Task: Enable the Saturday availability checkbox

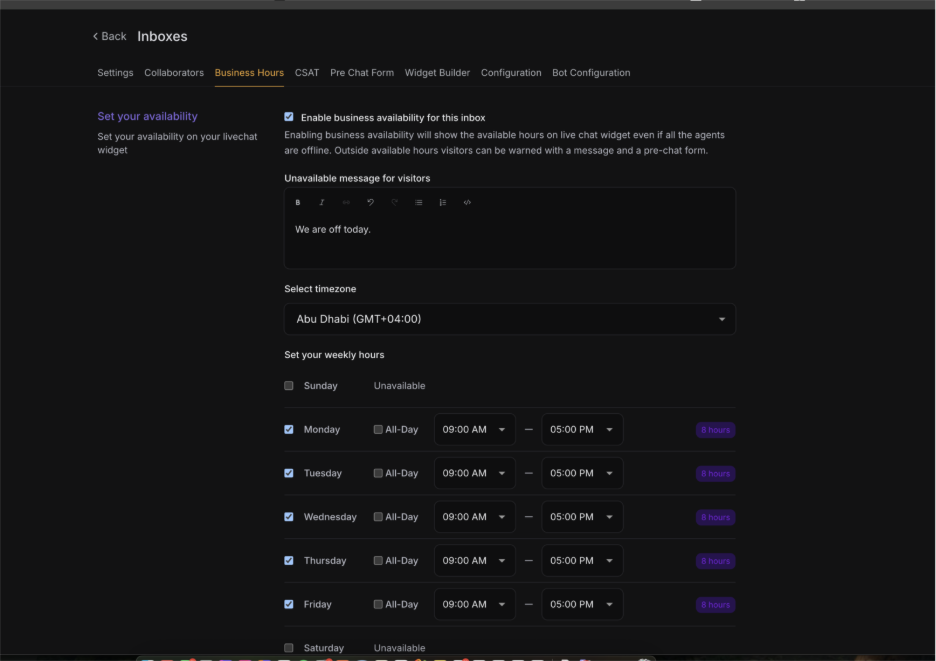Action: [x=289, y=648]
